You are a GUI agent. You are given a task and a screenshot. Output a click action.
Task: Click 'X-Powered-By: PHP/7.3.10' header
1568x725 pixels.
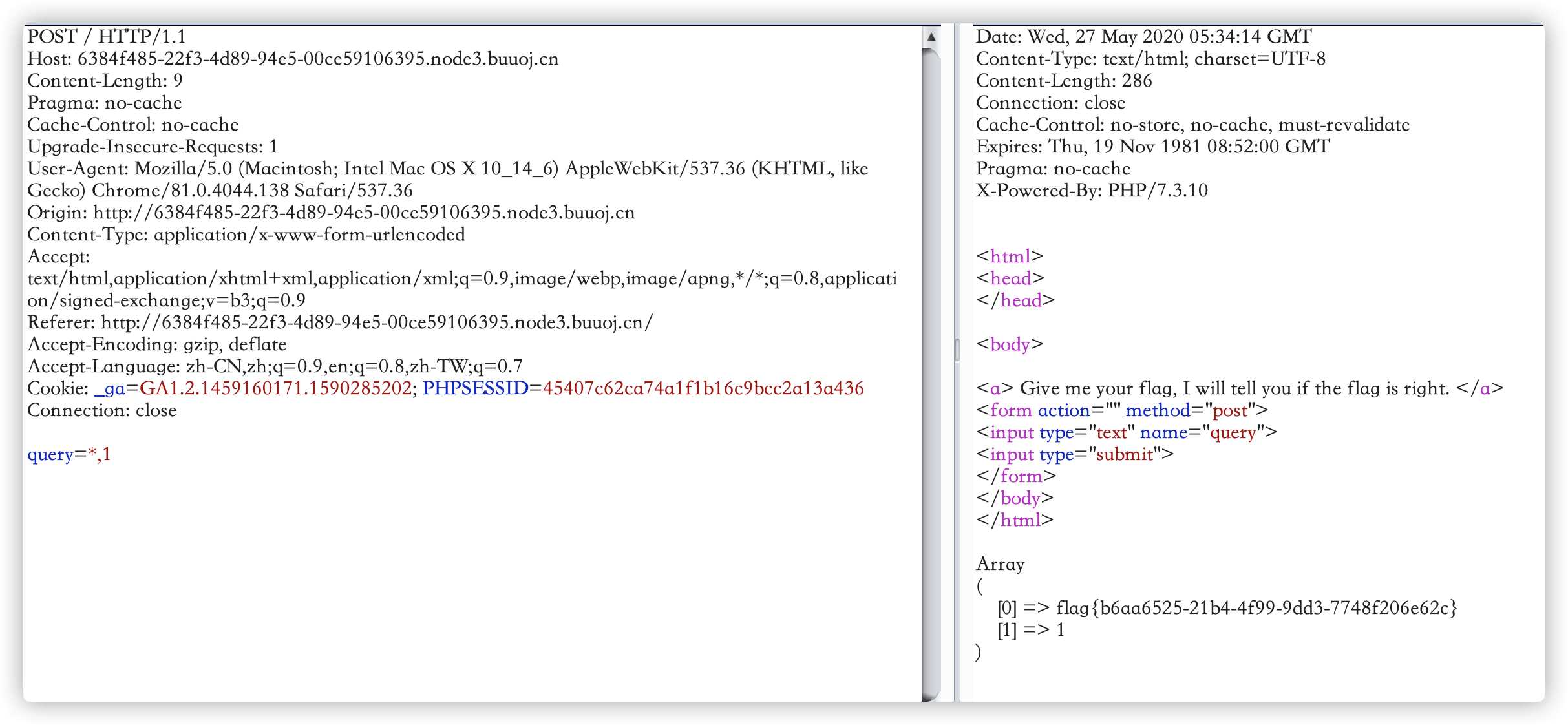click(1092, 191)
